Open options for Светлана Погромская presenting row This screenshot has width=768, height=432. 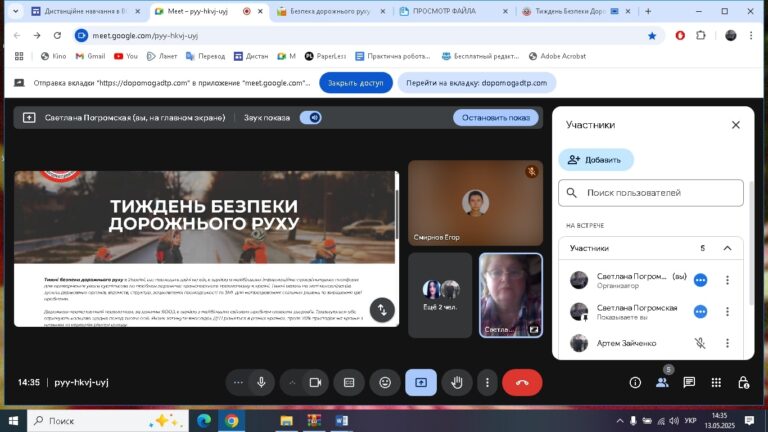coord(727,312)
